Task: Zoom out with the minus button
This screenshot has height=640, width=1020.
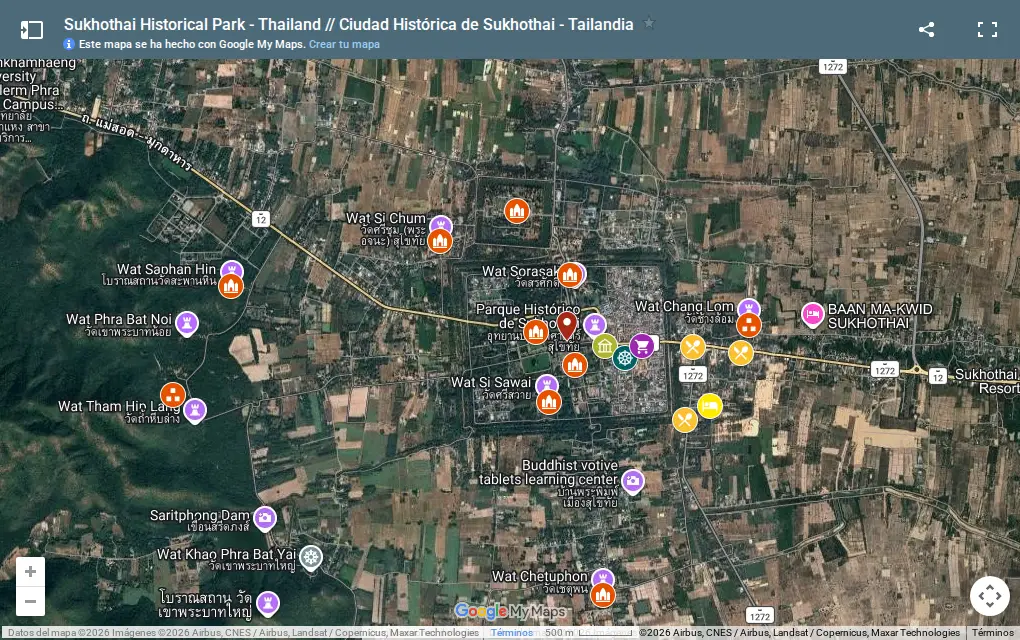Action: (x=30, y=602)
